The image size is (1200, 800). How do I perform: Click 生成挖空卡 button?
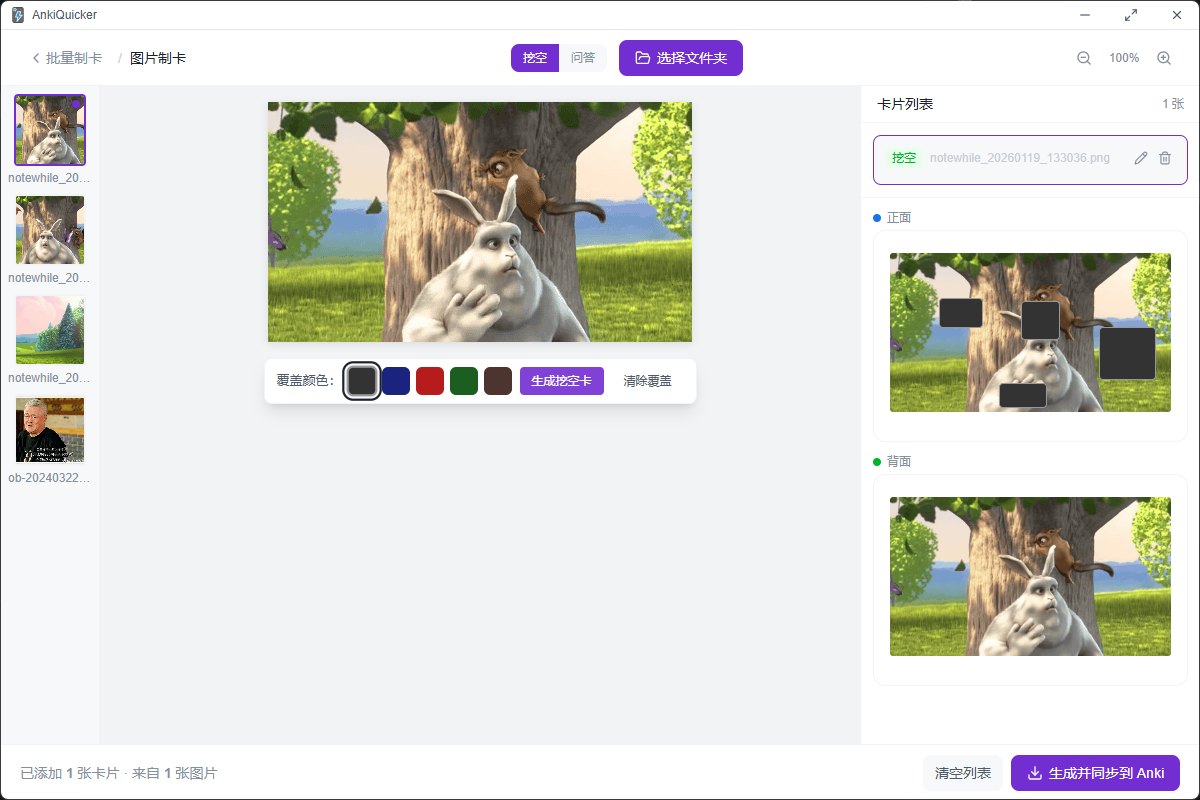[562, 381]
